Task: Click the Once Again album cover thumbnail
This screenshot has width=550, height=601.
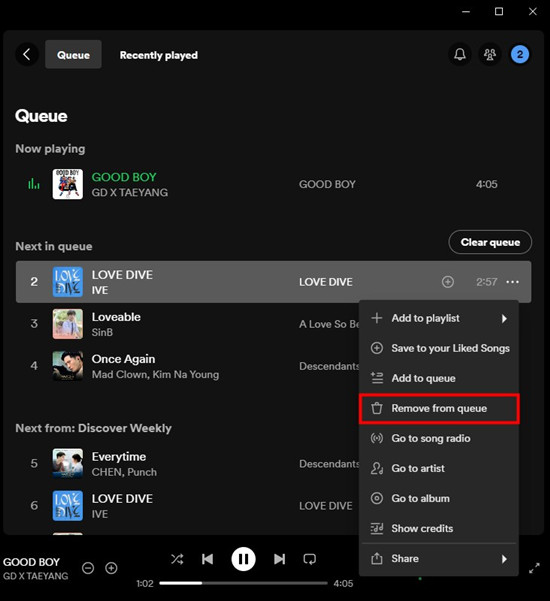Action: (x=67, y=366)
